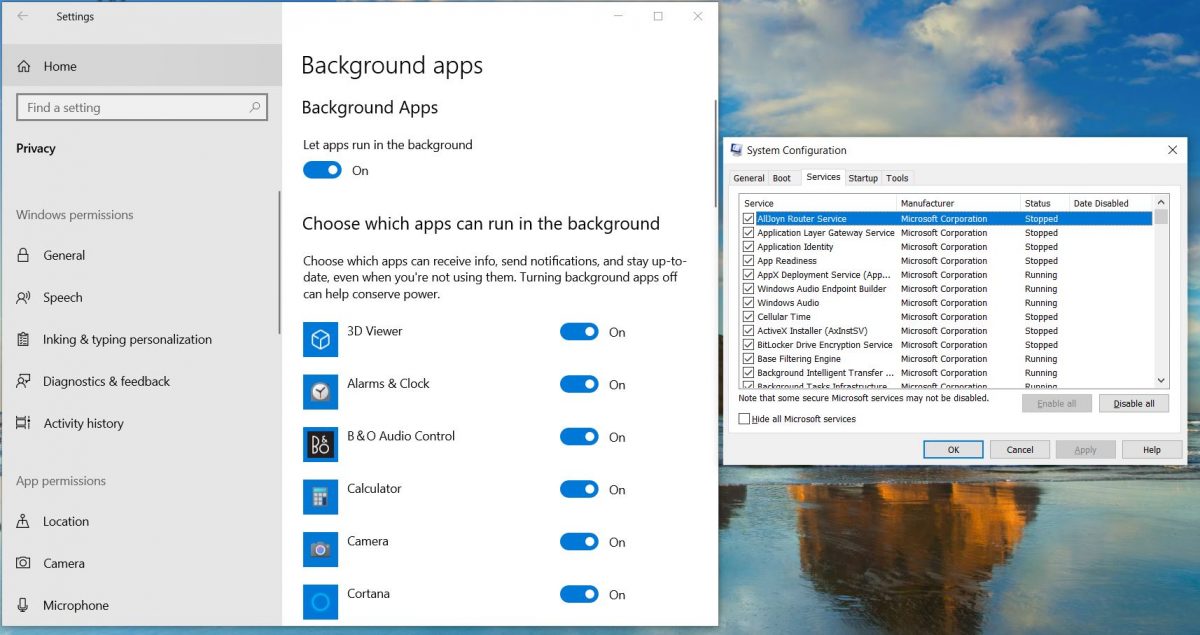Uncheck the Application Identity service checkbox
Image resolution: width=1200 pixels, height=635 pixels.
[x=748, y=247]
